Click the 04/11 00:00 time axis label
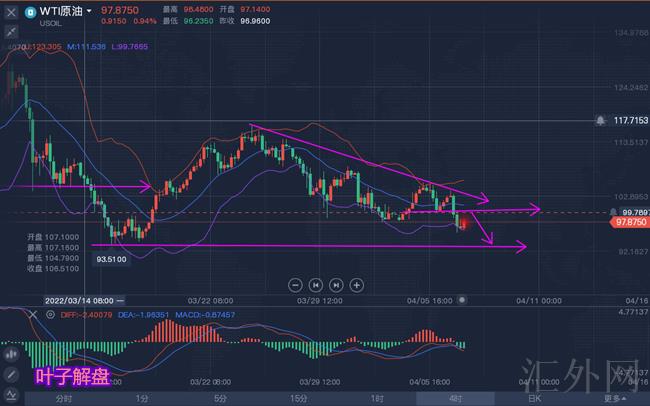 coord(539,301)
